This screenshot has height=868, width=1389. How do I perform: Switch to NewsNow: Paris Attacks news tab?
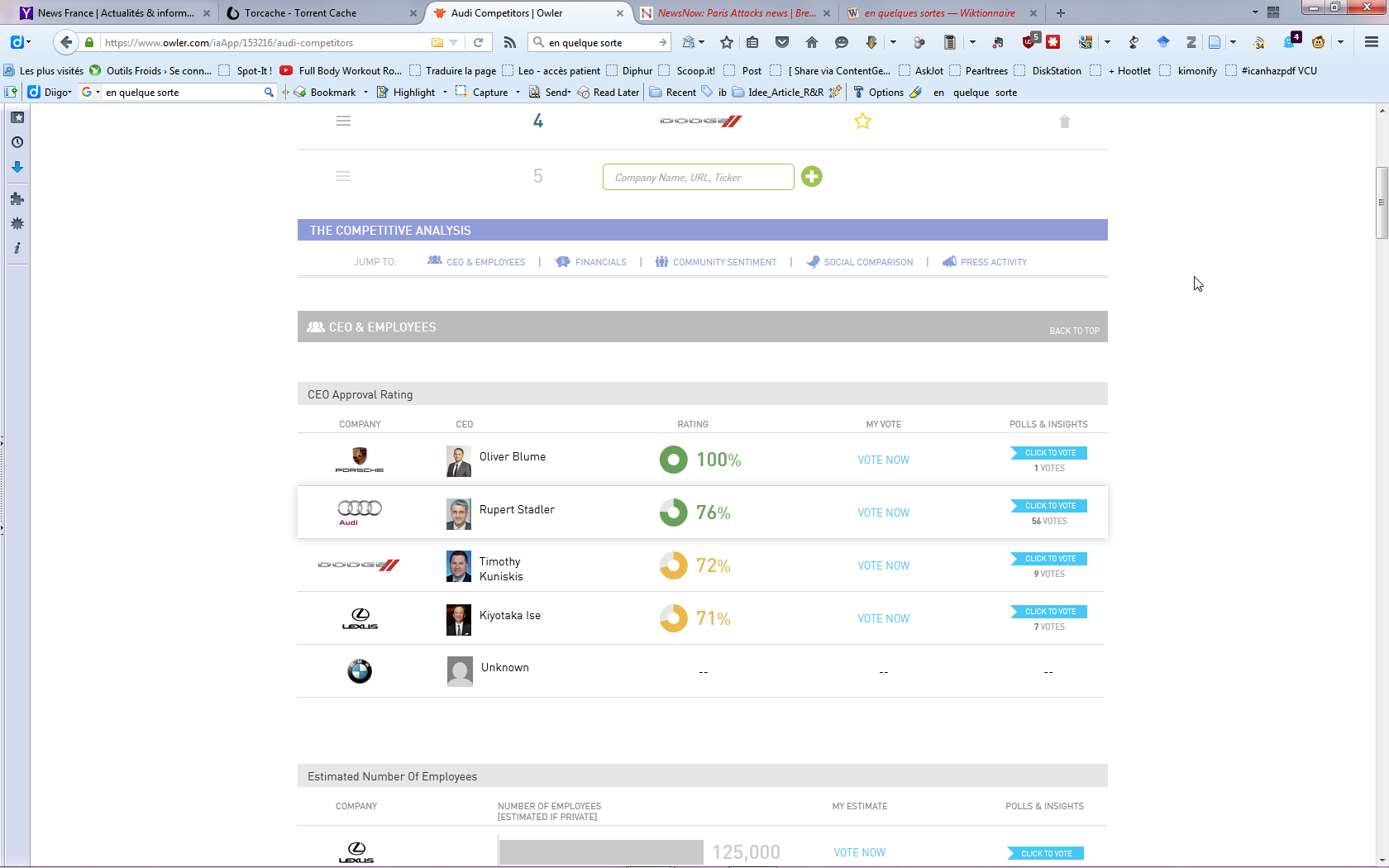736,13
